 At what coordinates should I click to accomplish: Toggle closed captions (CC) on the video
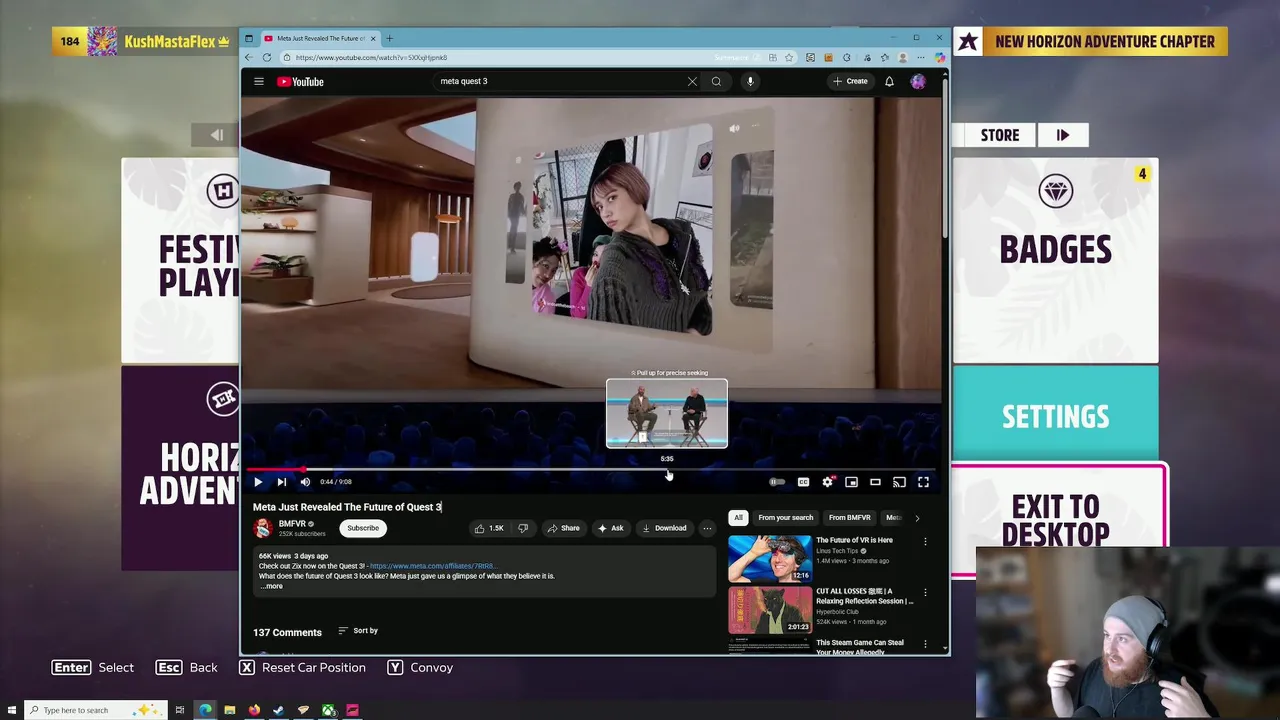[x=803, y=482]
